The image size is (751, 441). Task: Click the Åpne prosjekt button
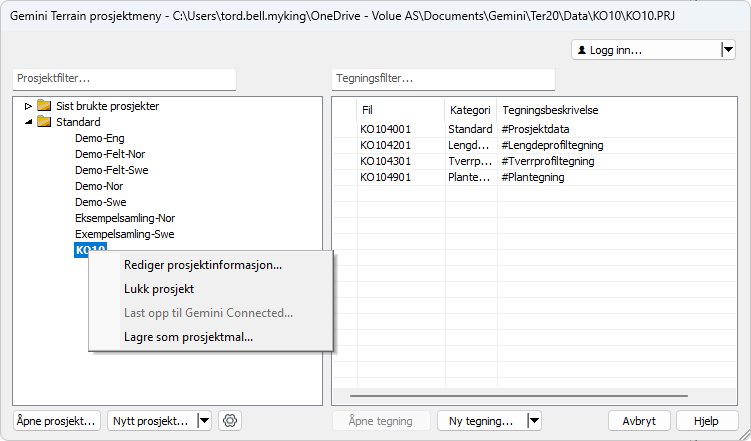click(57, 421)
